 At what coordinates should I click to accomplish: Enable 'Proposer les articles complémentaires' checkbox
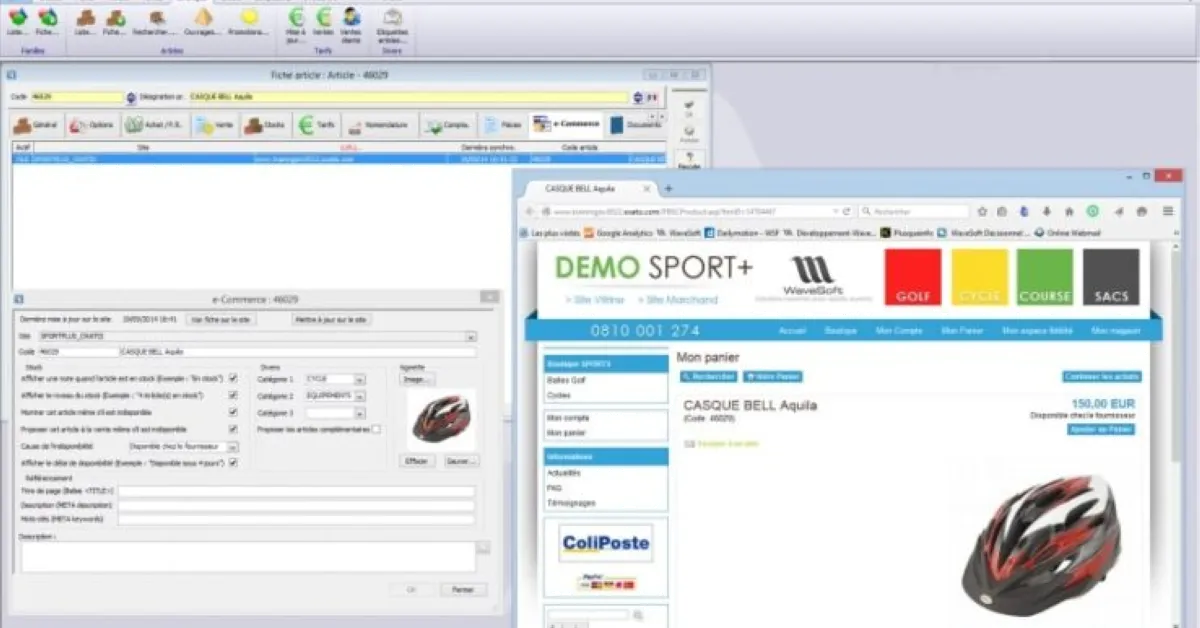click(x=376, y=429)
